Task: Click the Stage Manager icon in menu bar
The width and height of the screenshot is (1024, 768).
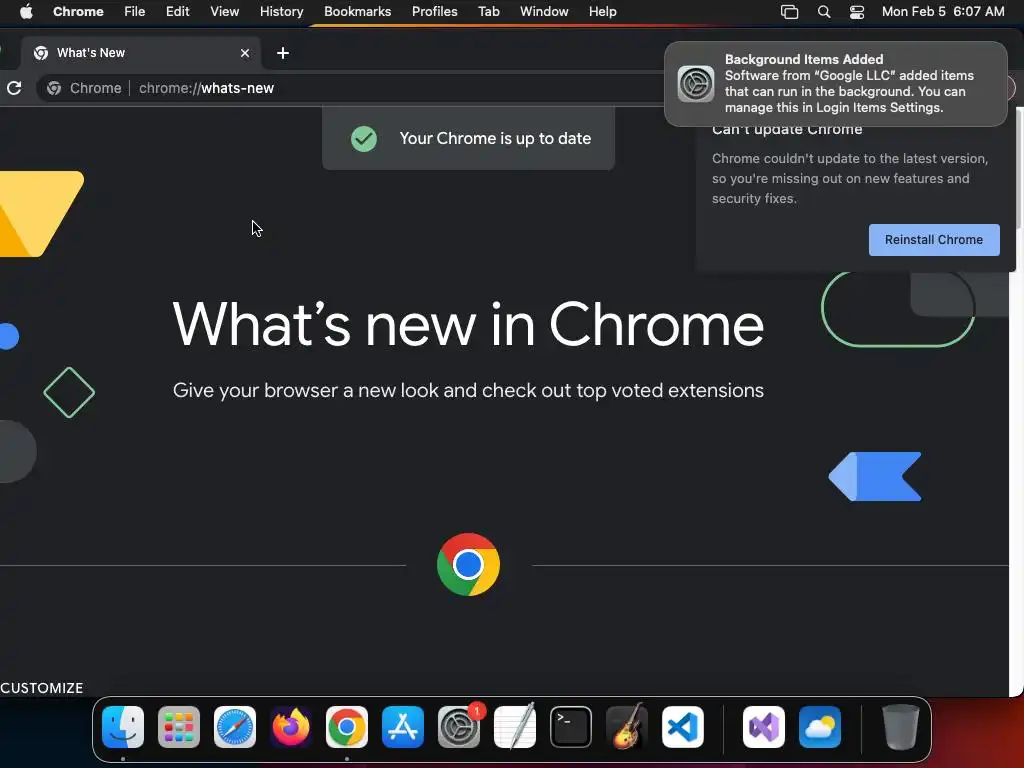Action: tap(790, 12)
